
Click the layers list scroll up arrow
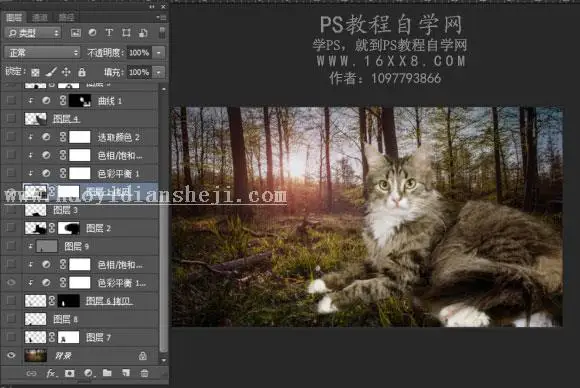tap(163, 89)
